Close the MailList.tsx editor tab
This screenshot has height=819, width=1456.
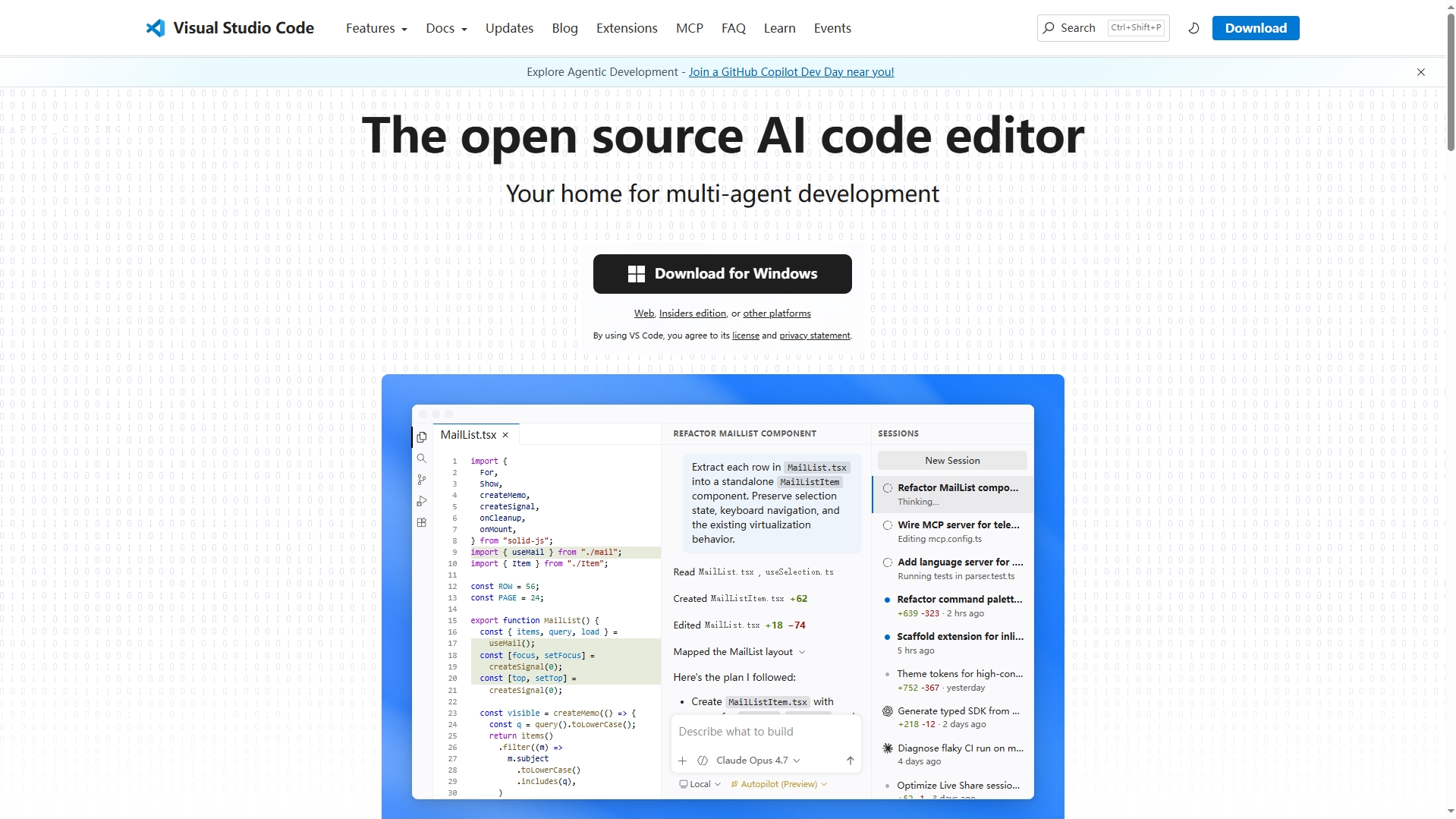(x=505, y=435)
